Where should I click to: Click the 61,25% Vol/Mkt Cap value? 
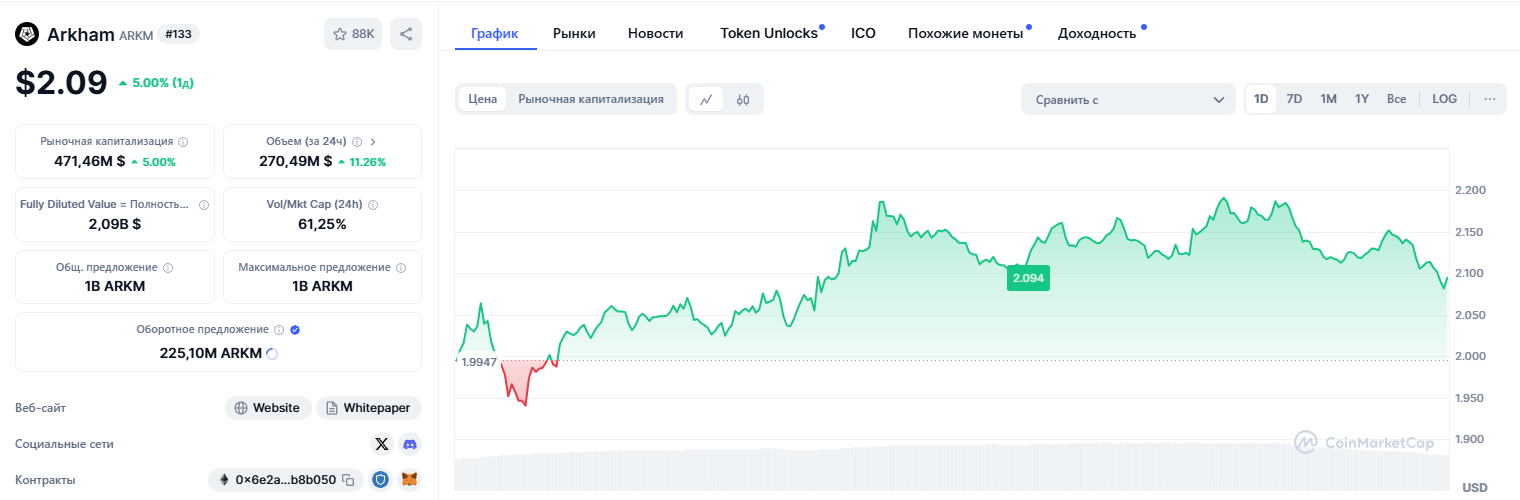[x=322, y=224]
